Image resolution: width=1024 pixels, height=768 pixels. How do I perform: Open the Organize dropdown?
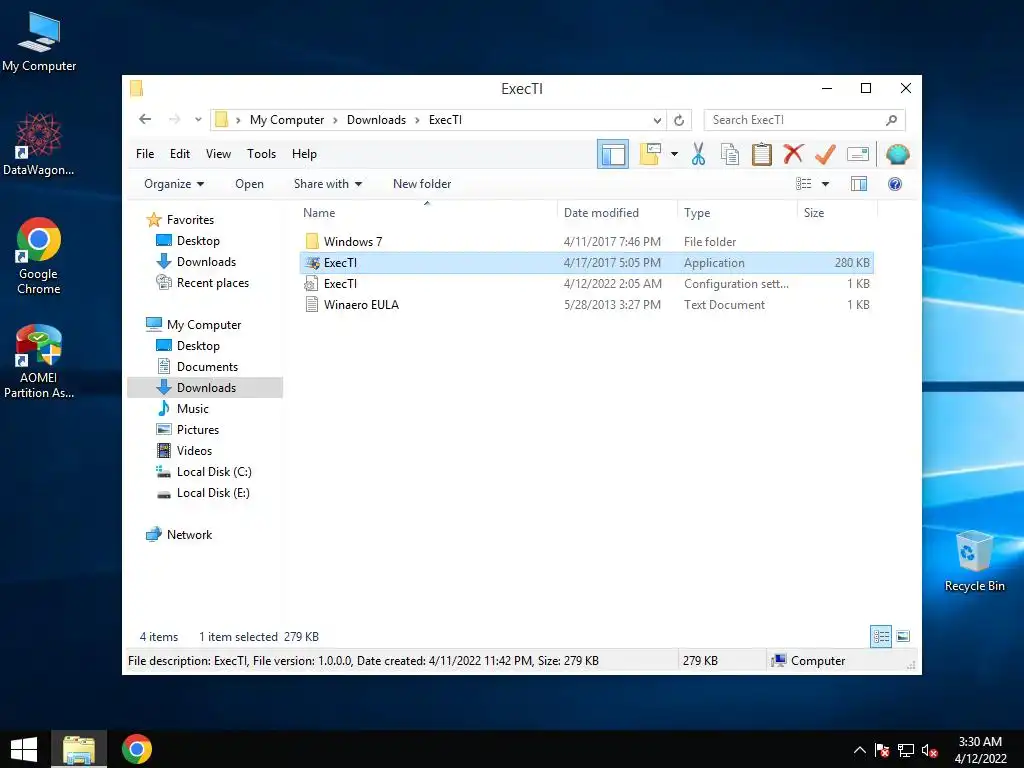point(174,184)
